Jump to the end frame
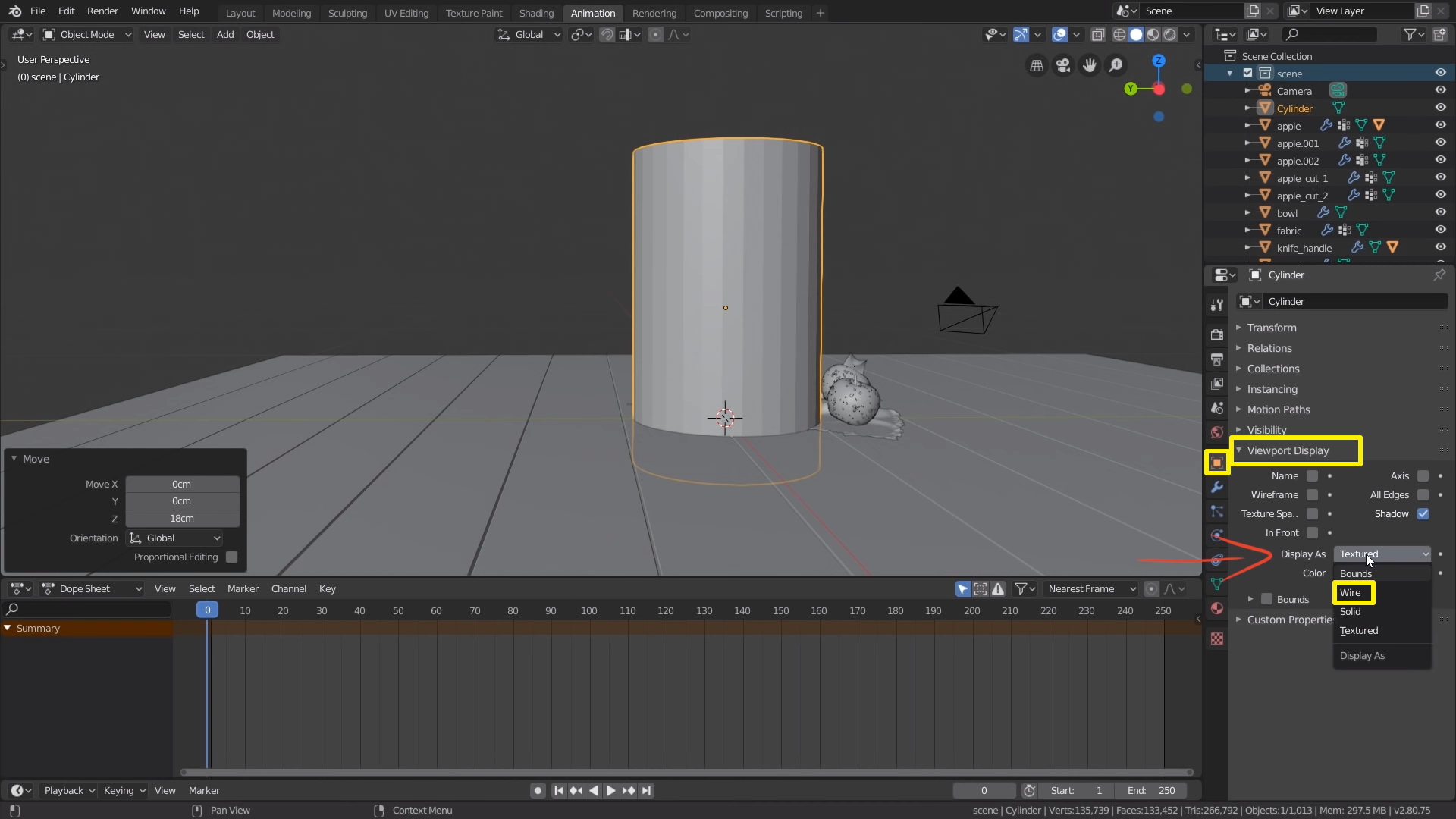Viewport: 1456px width, 819px height. (646, 790)
